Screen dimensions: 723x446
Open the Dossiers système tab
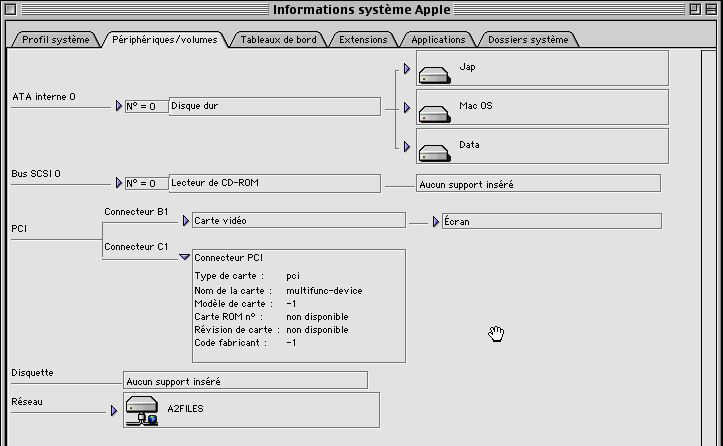click(x=528, y=40)
